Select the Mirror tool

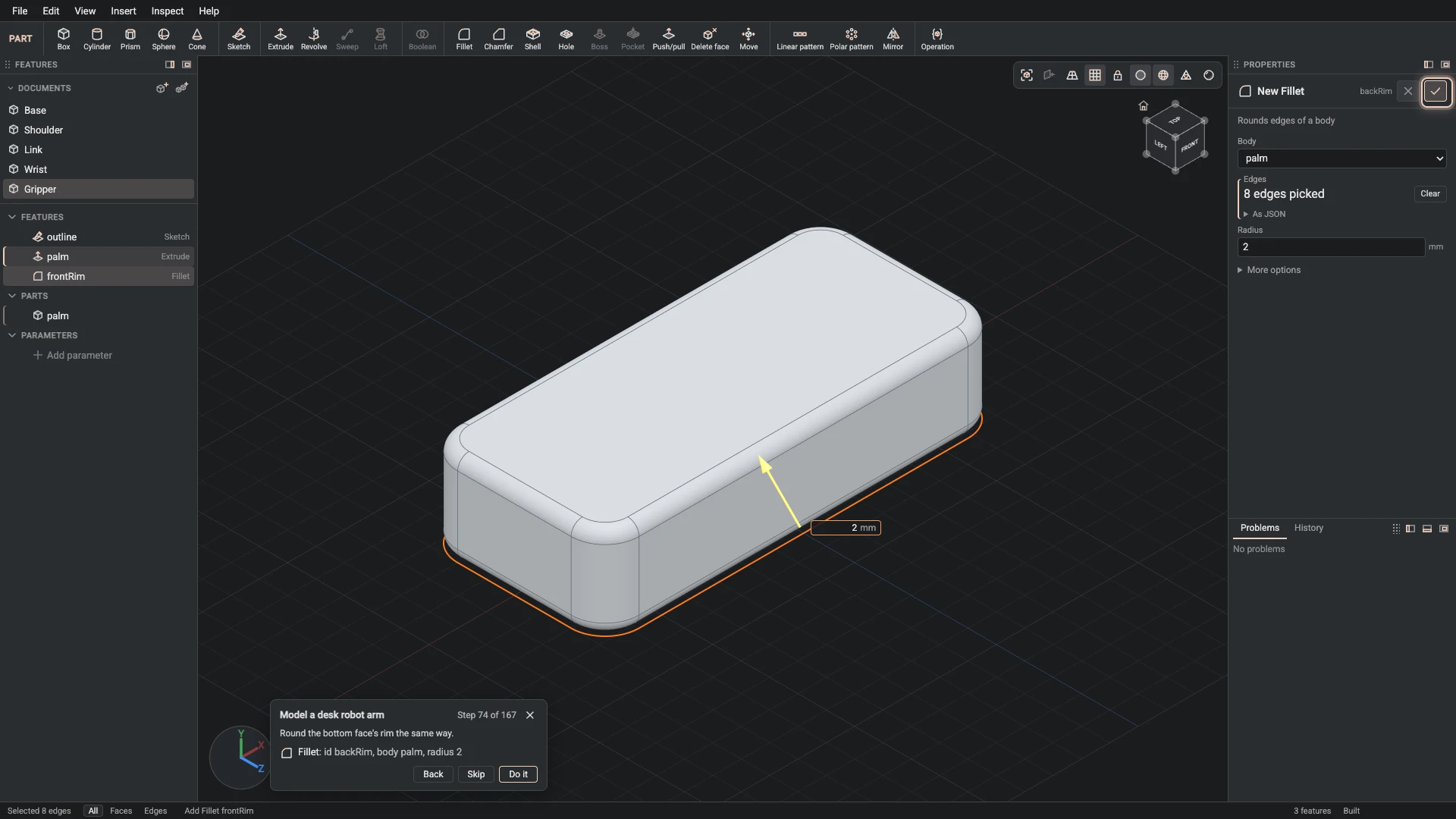pyautogui.click(x=893, y=39)
